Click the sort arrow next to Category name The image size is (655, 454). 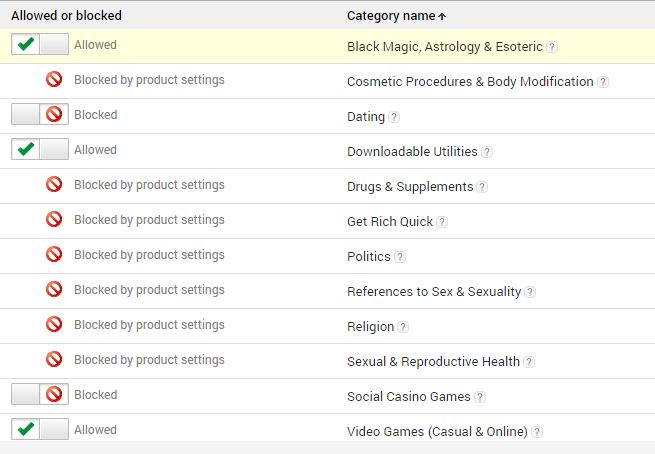tap(443, 16)
